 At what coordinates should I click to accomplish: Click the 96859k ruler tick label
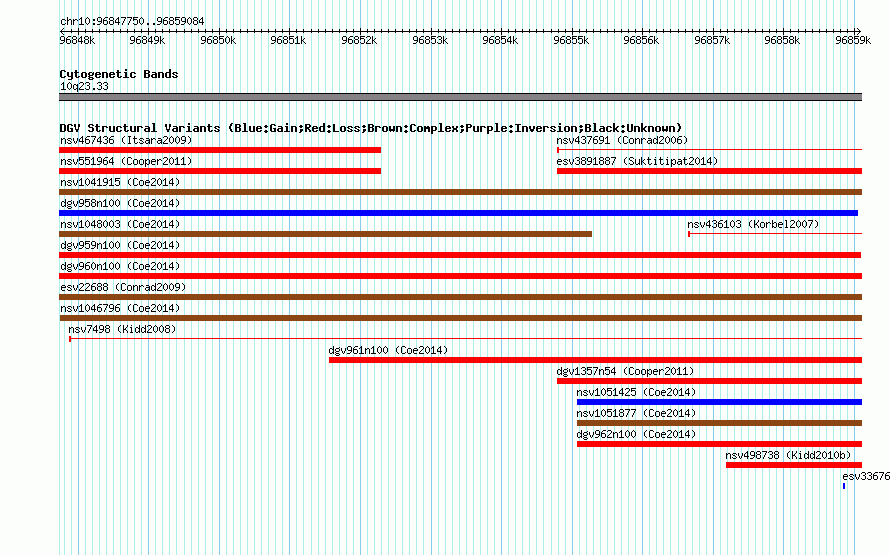[853, 40]
